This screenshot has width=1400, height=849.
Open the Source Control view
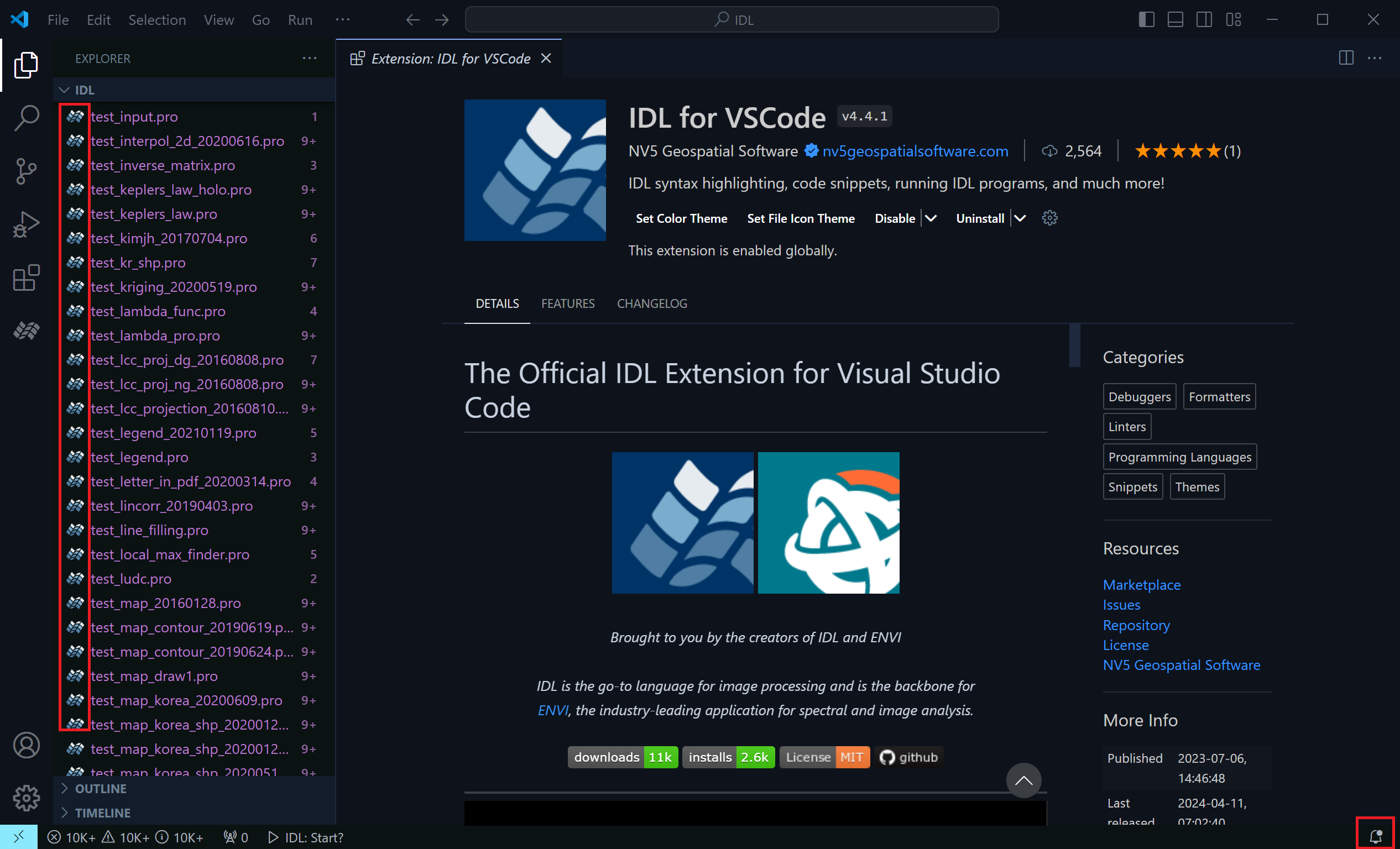26,171
